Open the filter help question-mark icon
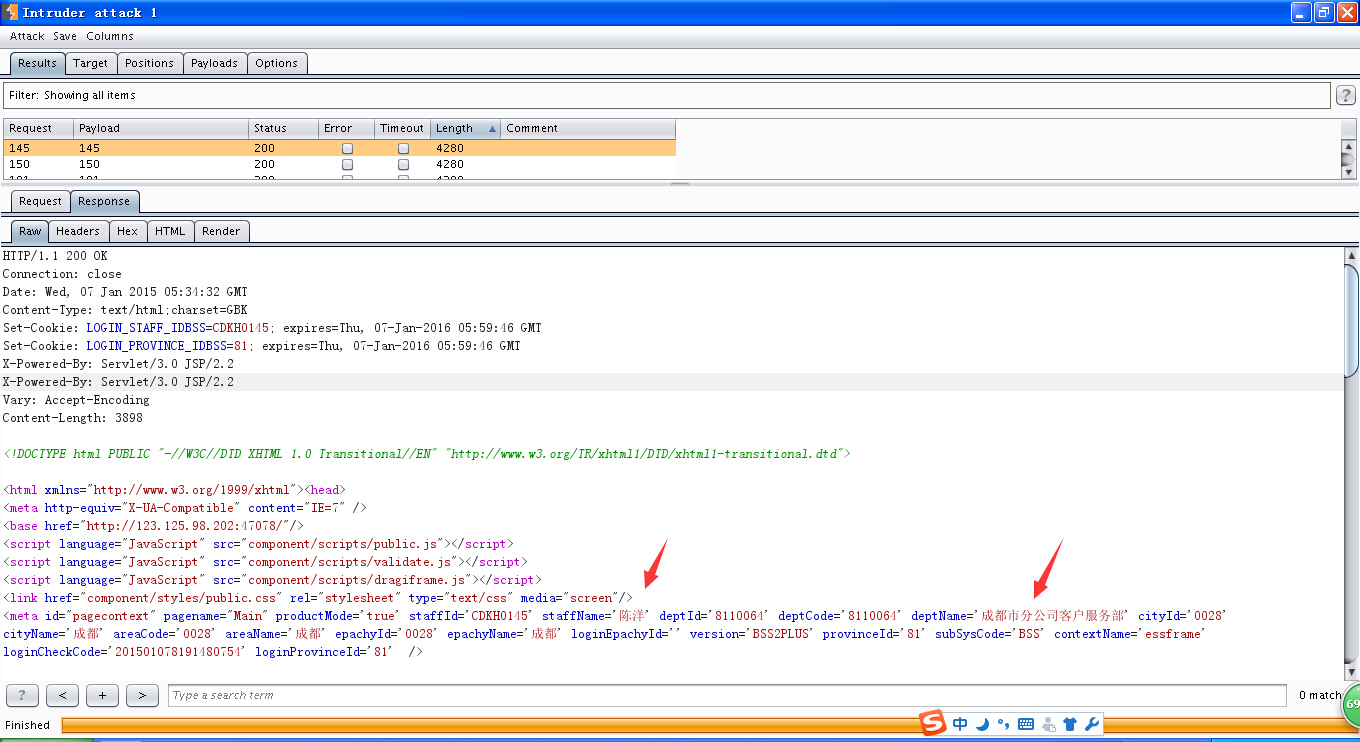The height and width of the screenshot is (742, 1360). [x=1346, y=95]
